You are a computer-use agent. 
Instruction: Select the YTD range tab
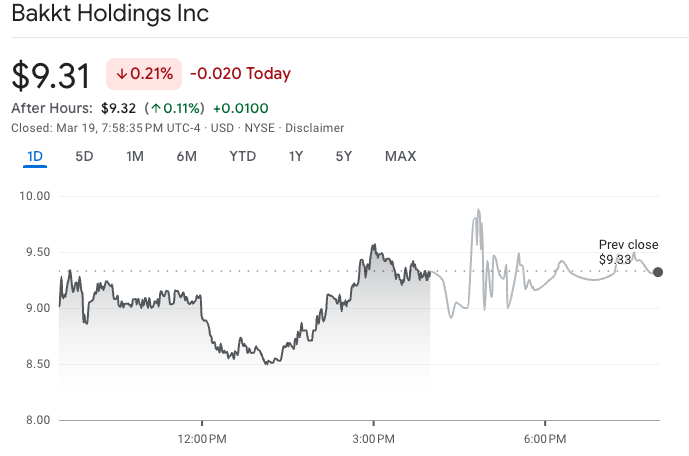[x=242, y=156]
